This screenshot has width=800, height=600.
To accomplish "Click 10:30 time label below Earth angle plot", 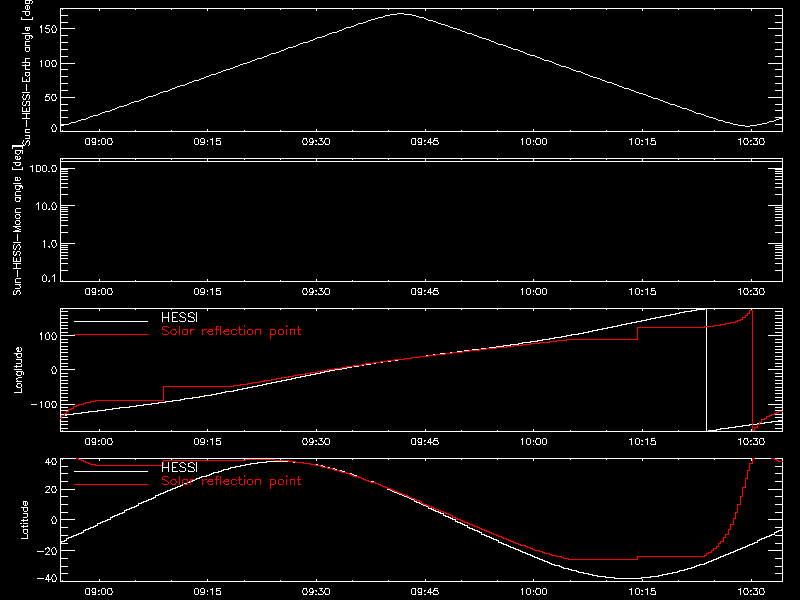I will (x=751, y=142).
